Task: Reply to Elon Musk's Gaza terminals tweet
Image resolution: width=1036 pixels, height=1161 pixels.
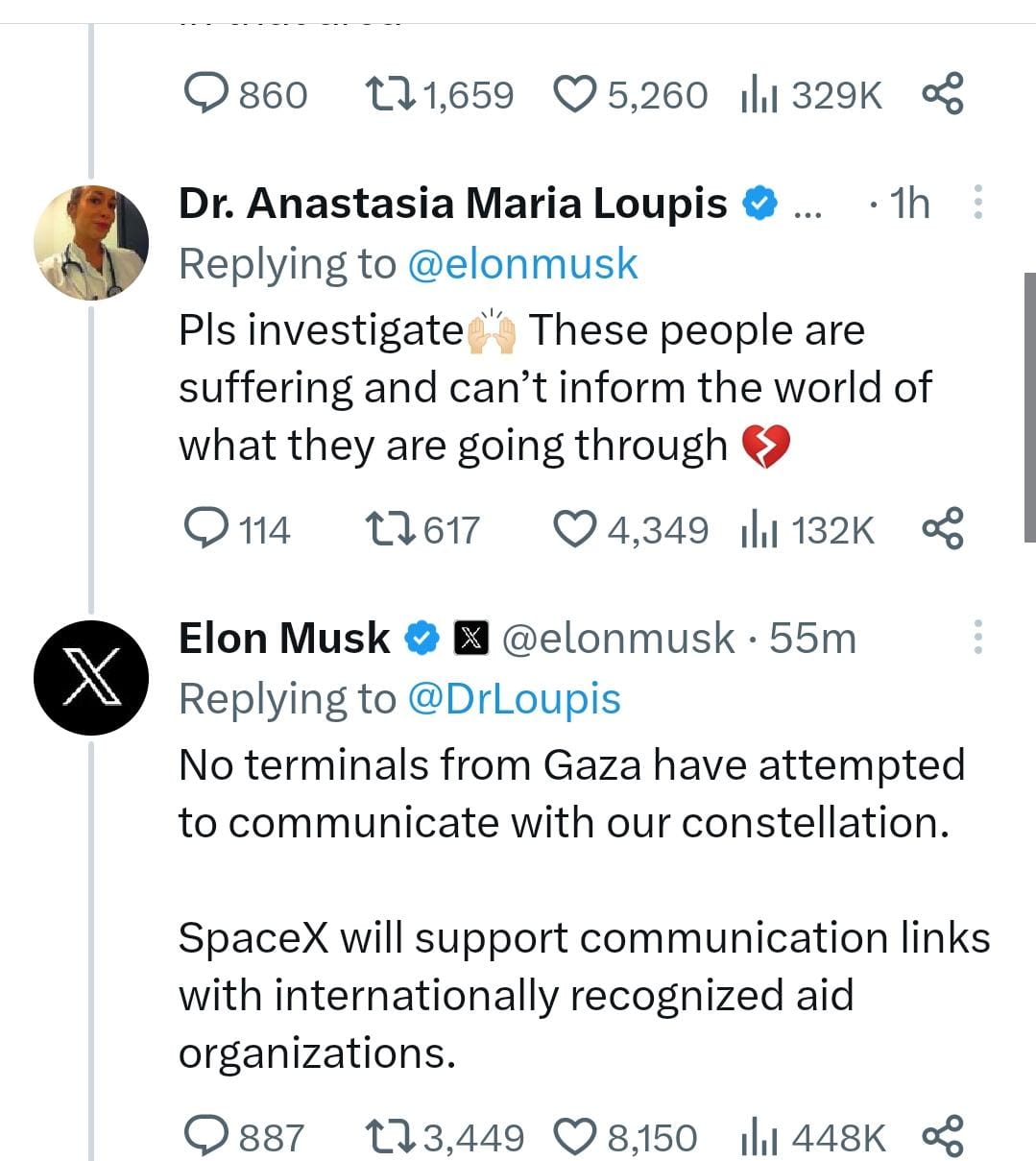Action: click(205, 1137)
